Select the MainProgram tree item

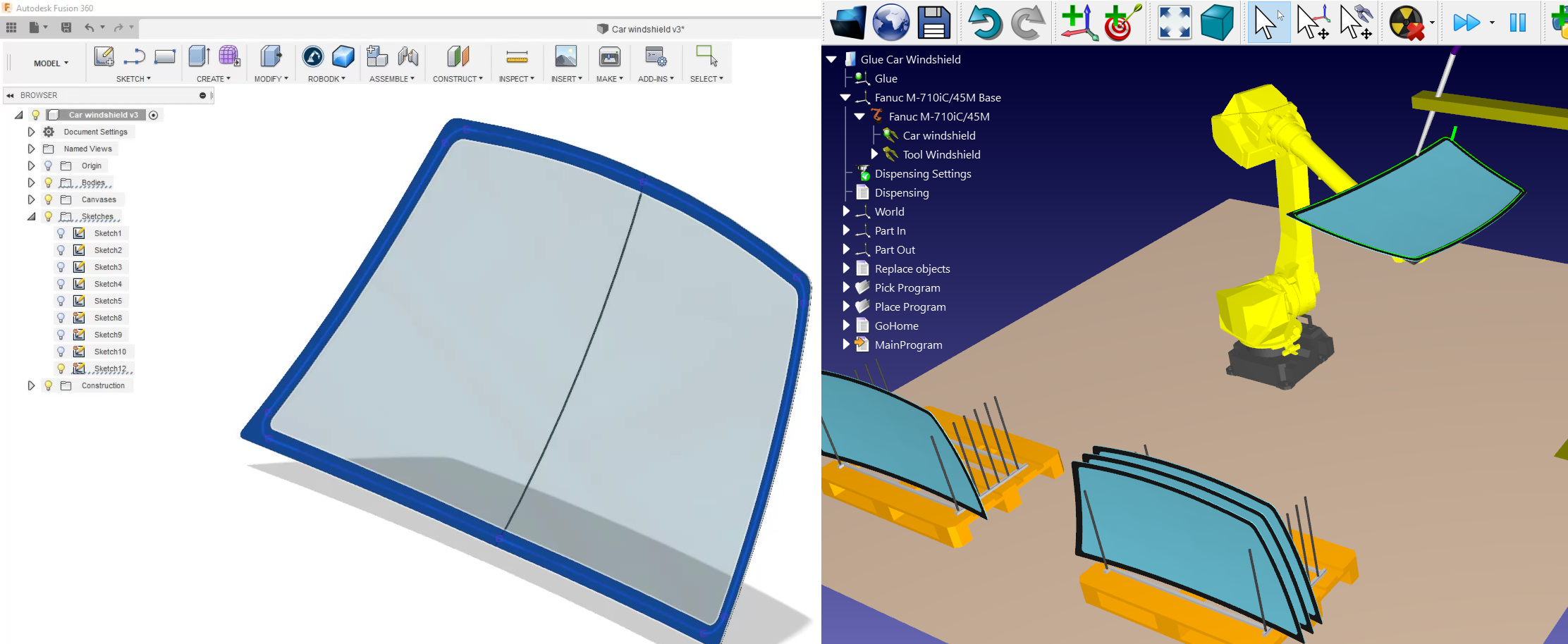[908, 345]
